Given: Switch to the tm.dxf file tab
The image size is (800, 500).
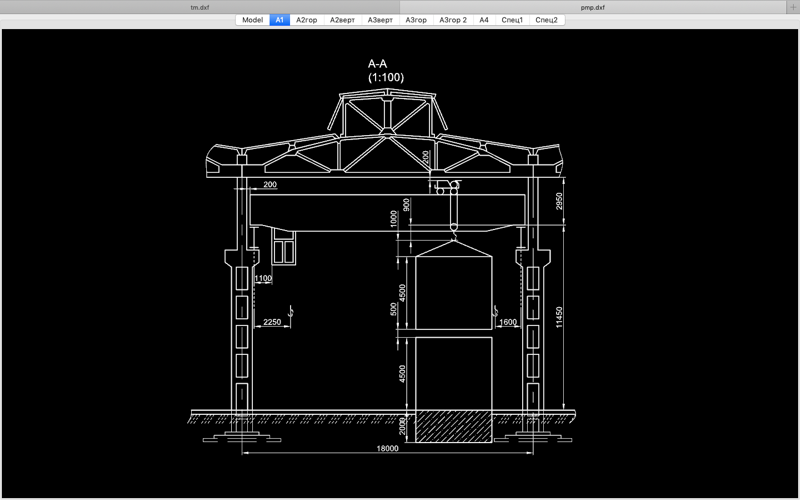Looking at the screenshot, I should (199, 7).
